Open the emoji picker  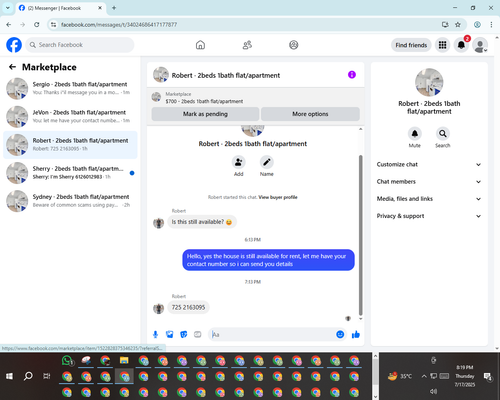pos(340,334)
